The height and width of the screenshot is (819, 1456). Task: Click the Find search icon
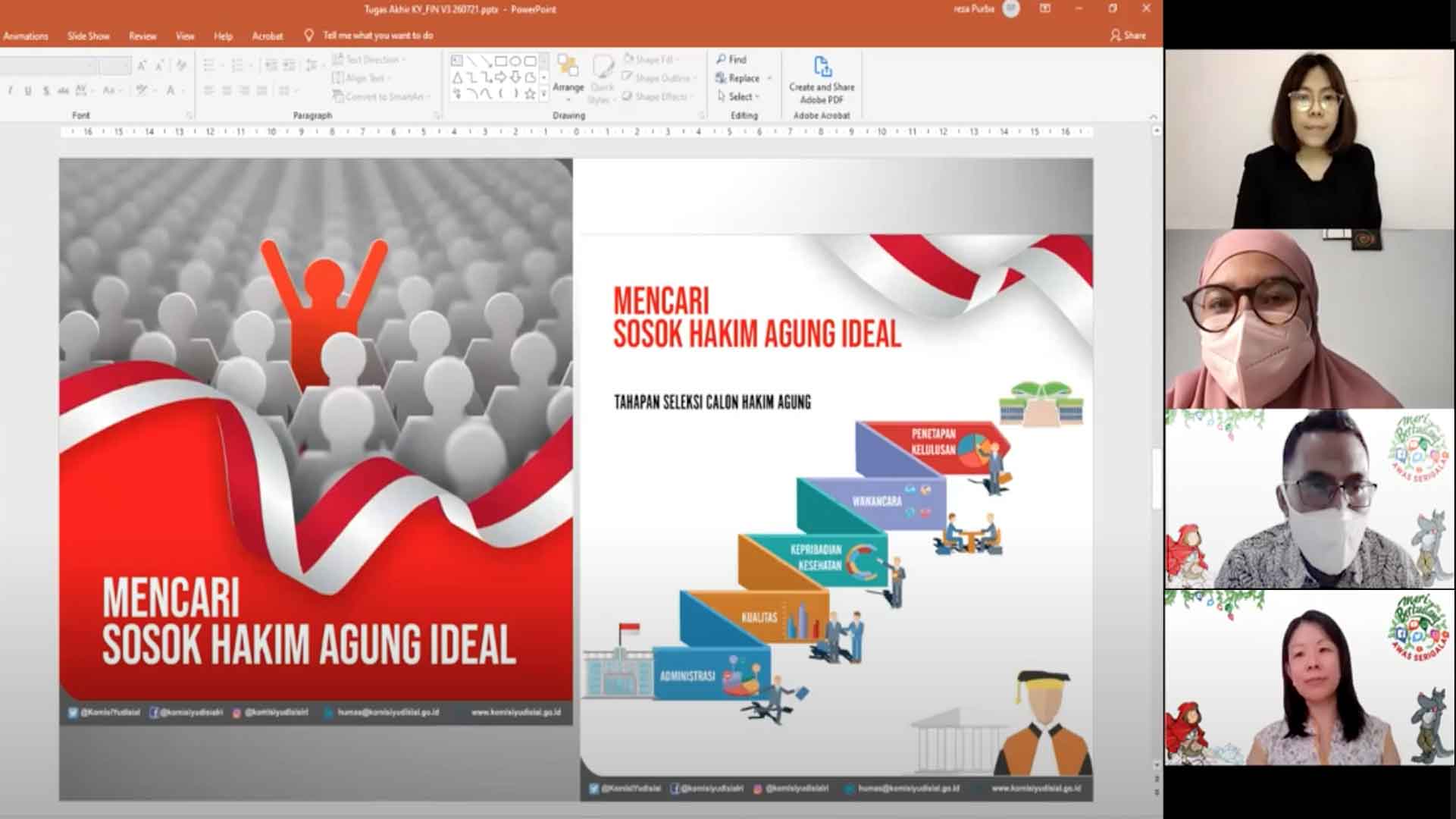tap(722, 59)
